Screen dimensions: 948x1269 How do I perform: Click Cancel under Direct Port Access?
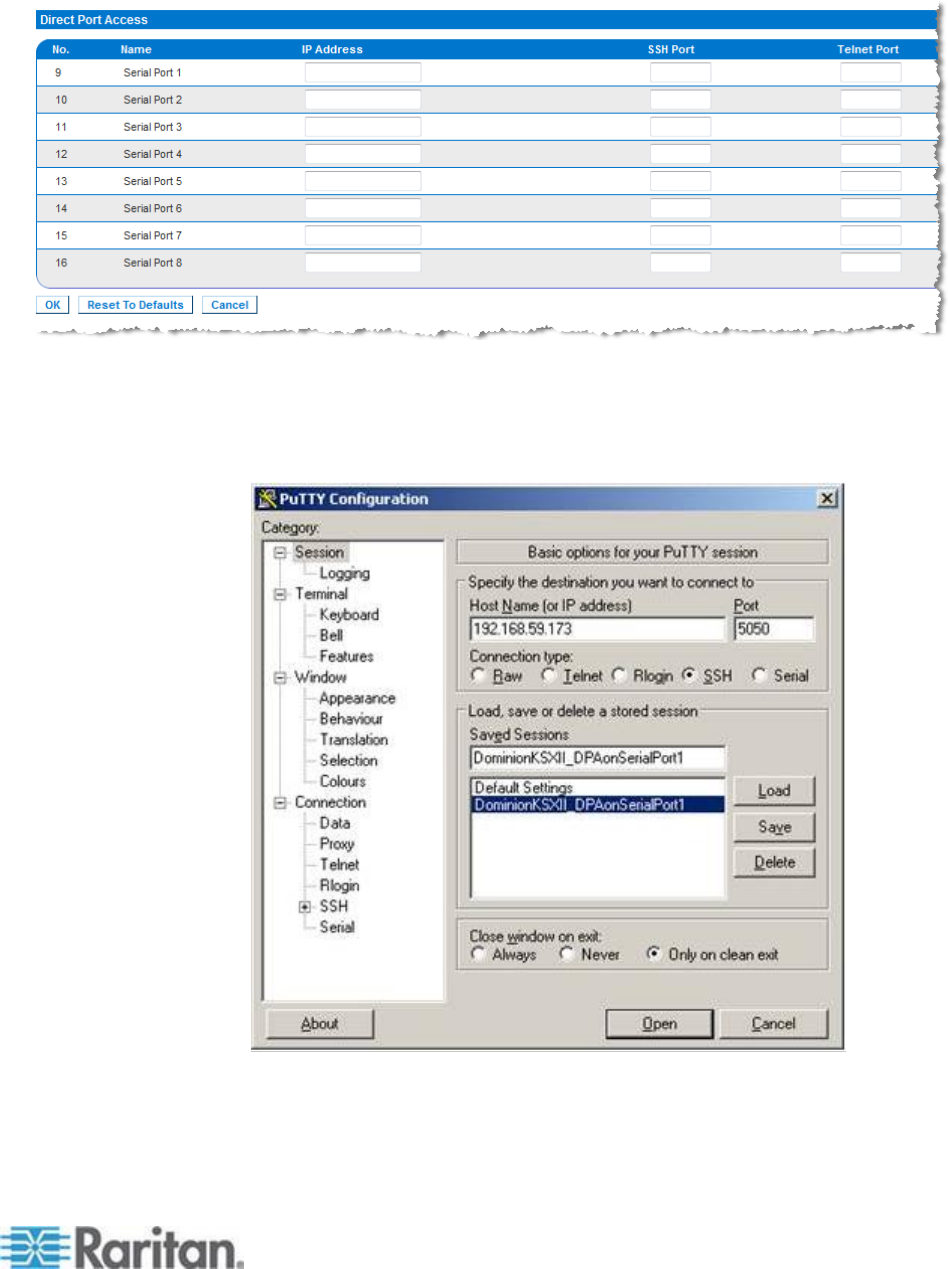[229, 305]
